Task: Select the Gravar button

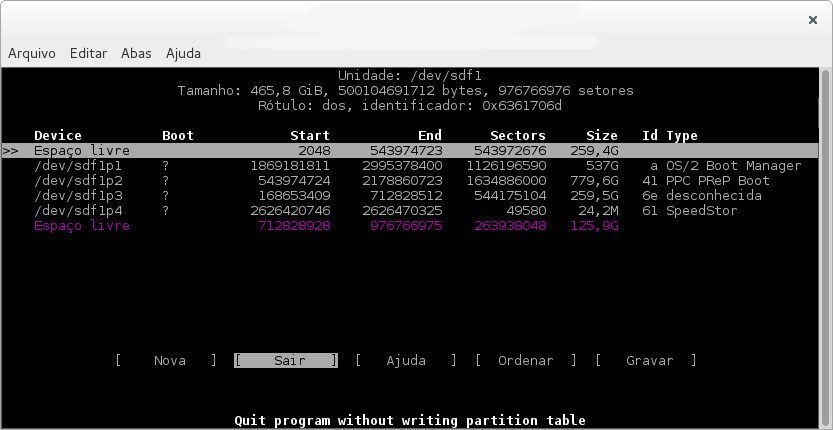Action: click(646, 361)
